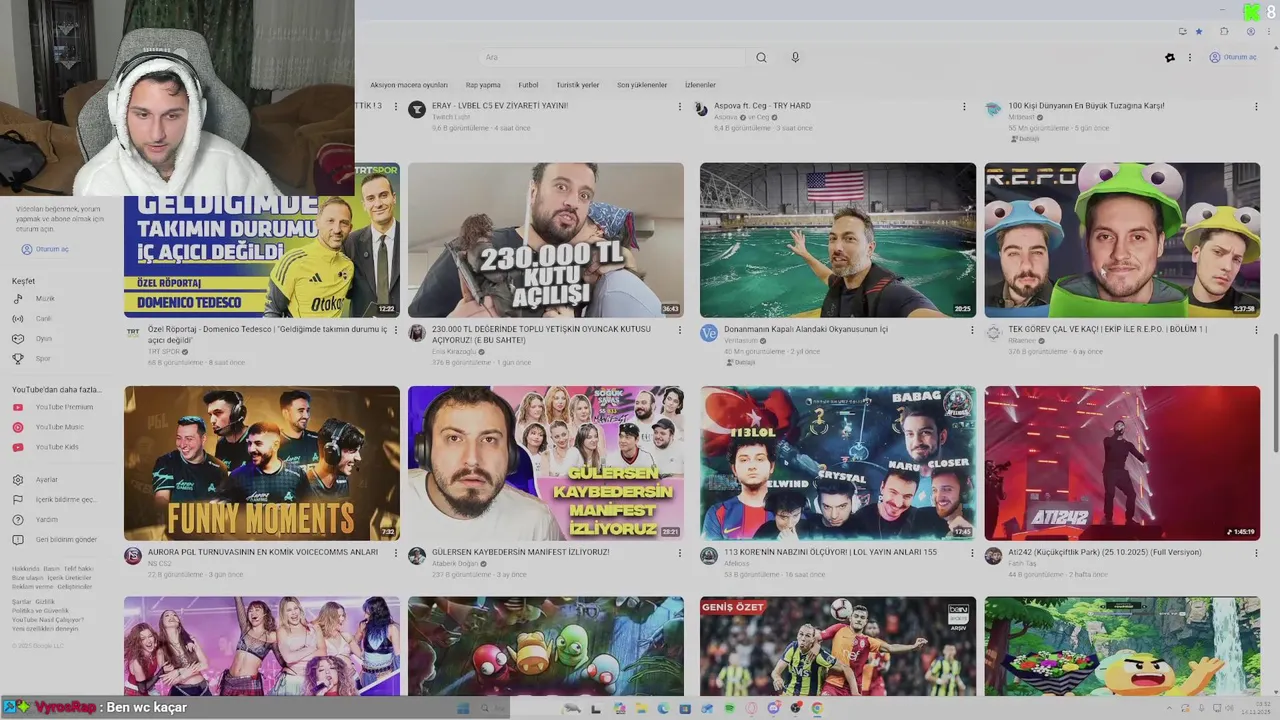Open options menu for Gülersen Kaybedersin video
1280x720 pixels.
(x=680, y=552)
